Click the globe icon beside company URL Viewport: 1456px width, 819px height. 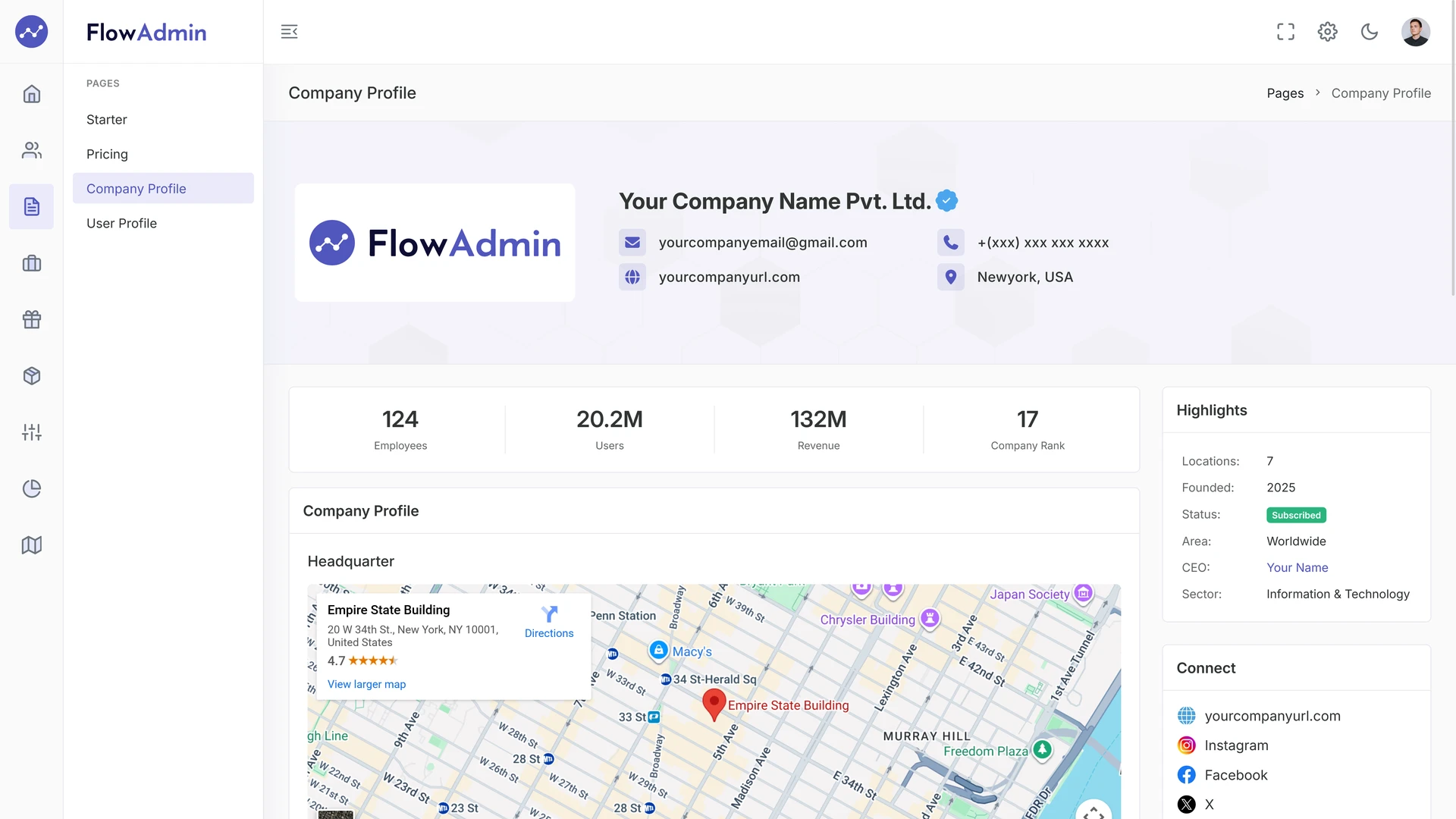pos(632,278)
